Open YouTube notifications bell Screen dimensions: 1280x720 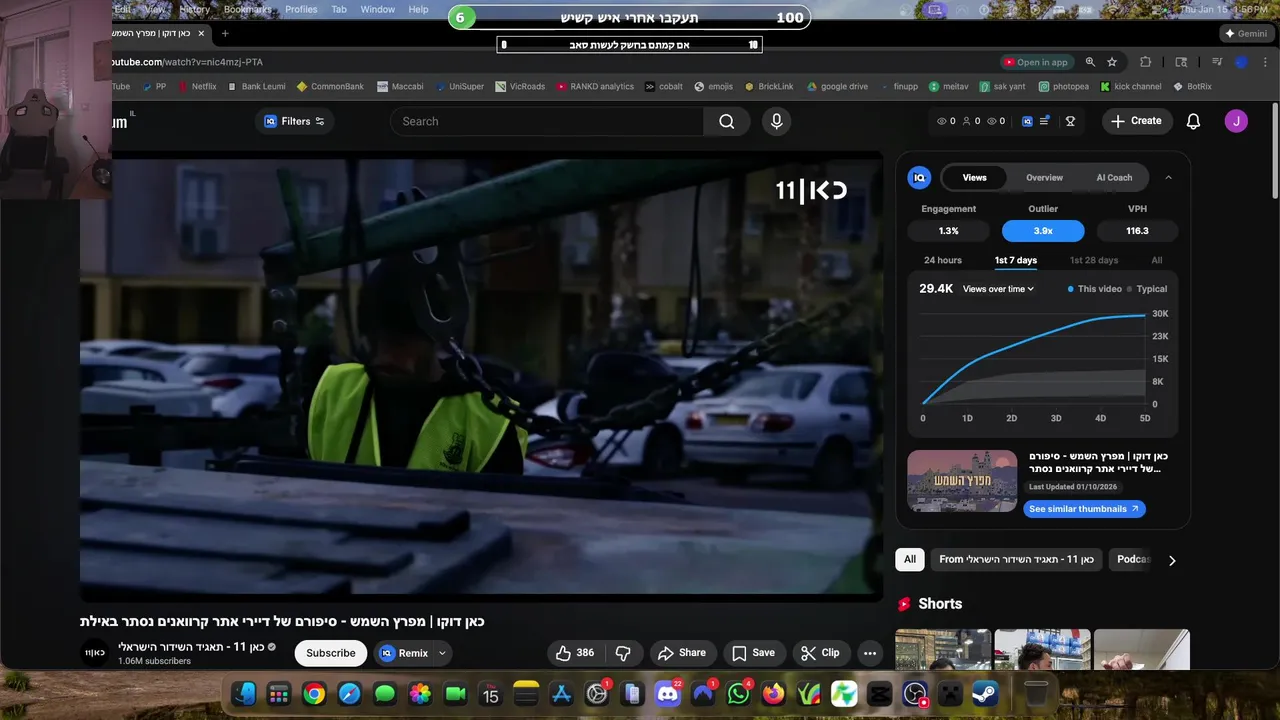[1193, 121]
